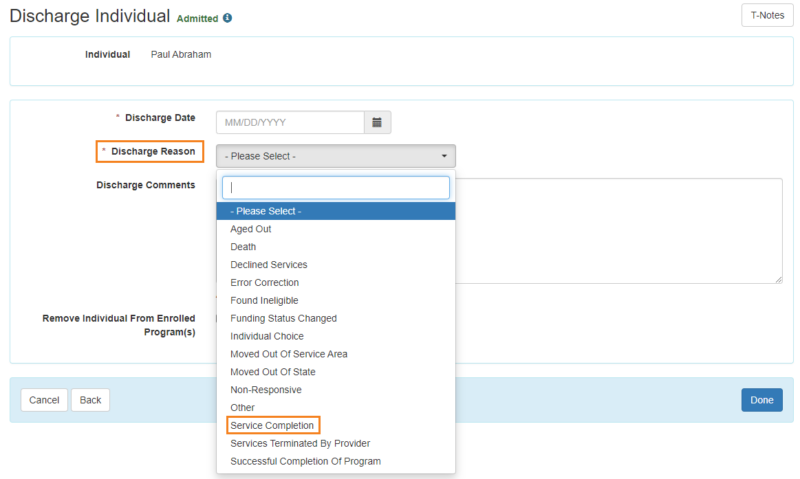
Task: Select 'Individual Choice' from the list
Action: [266, 336]
